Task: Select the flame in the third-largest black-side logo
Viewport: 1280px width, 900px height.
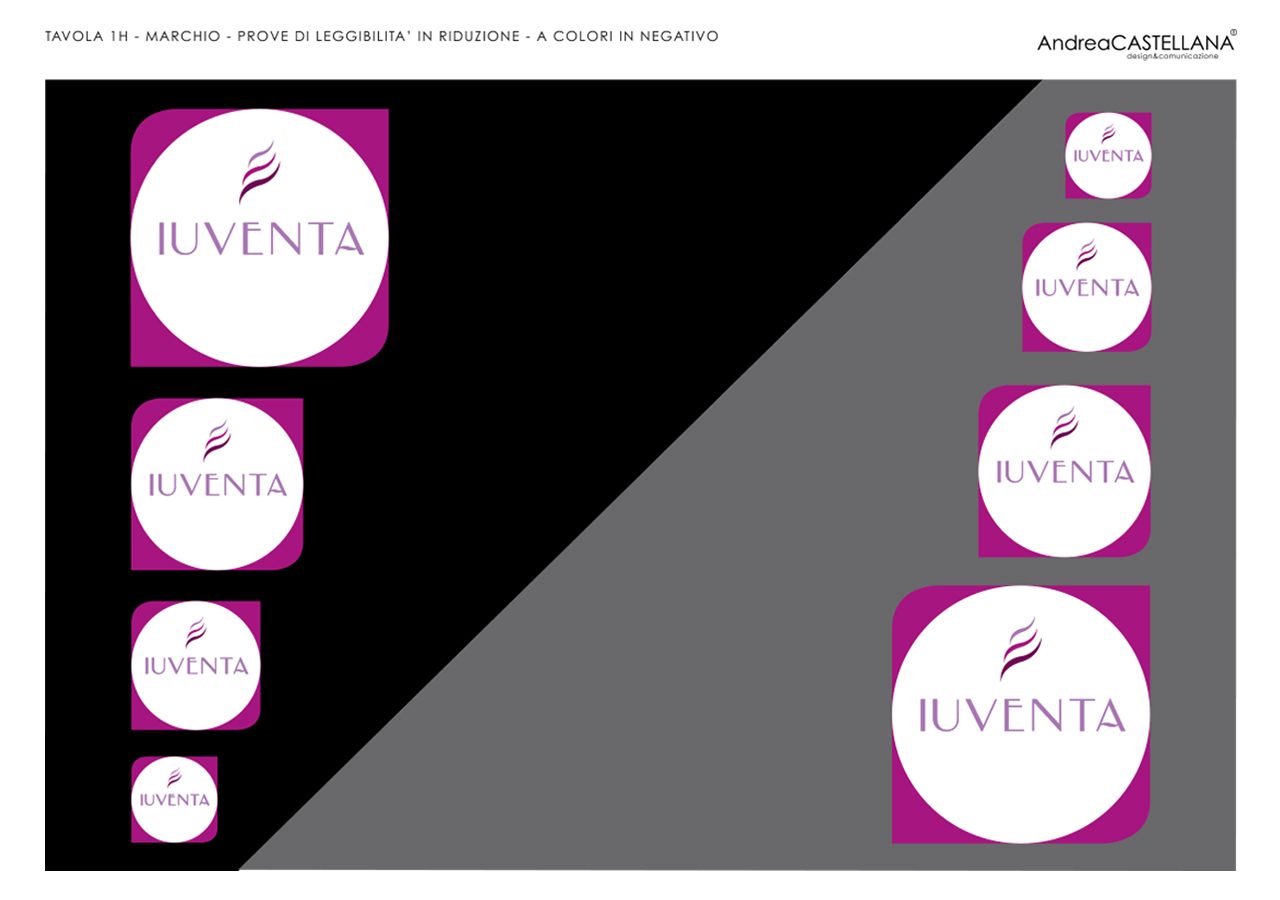Action: [x=195, y=632]
